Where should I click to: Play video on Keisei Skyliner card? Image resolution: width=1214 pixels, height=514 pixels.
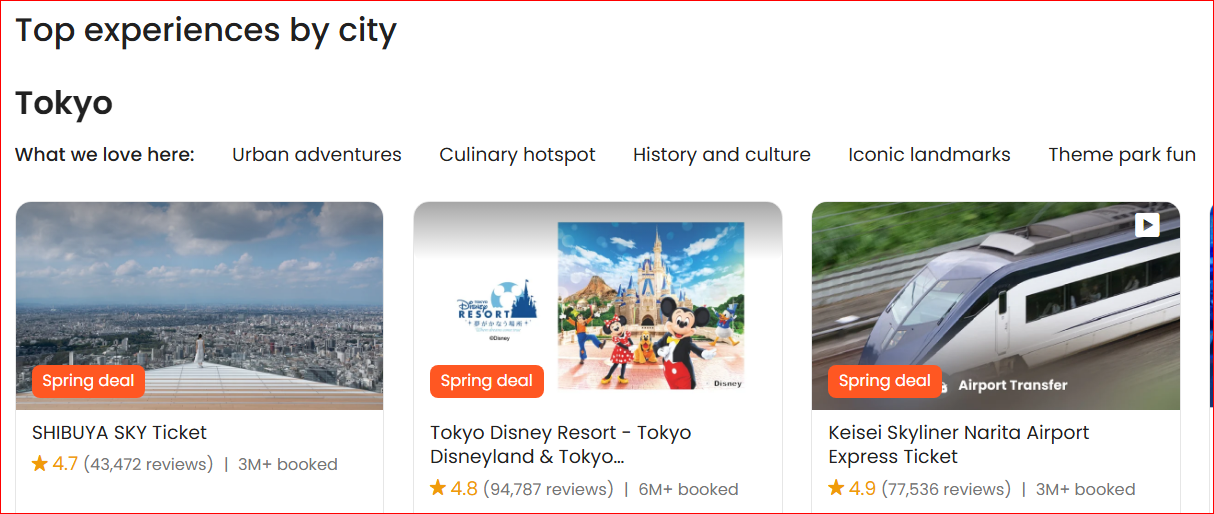tap(1147, 225)
